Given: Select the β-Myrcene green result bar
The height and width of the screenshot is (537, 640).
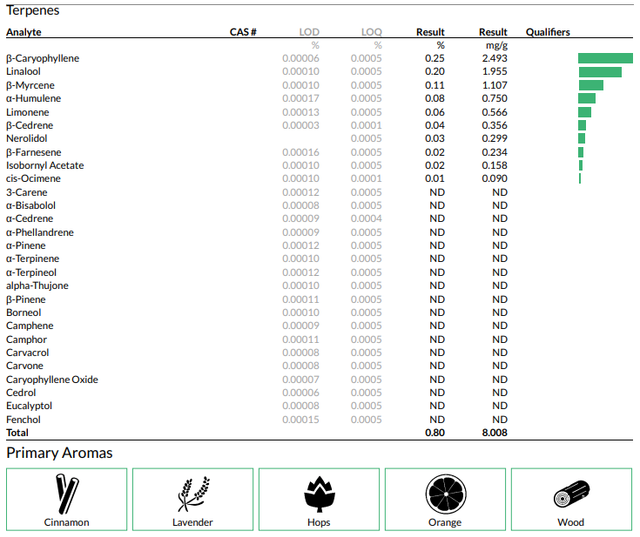Looking at the screenshot, I should click(x=591, y=85).
